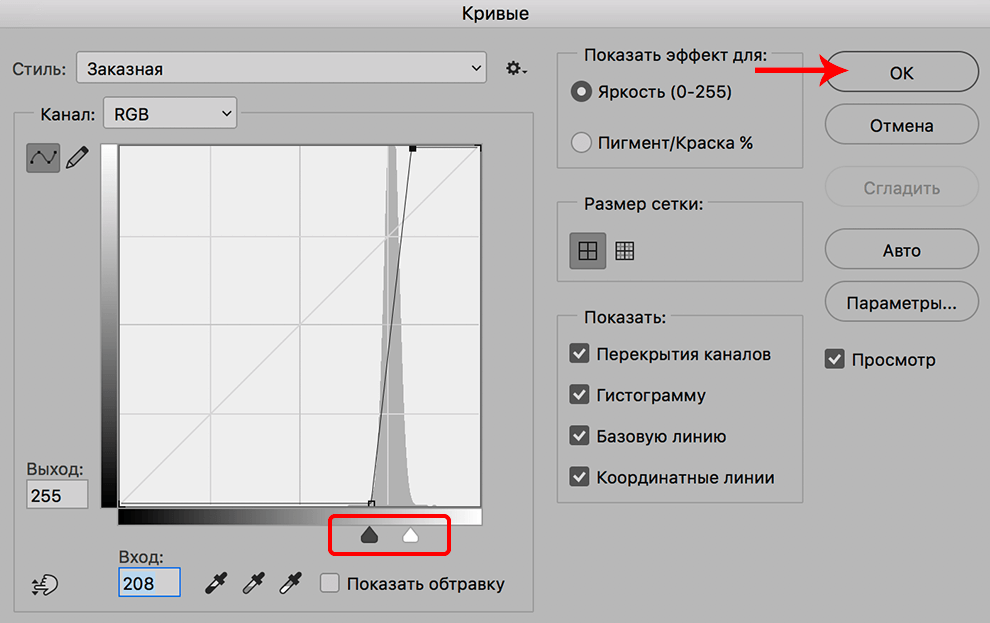Activate the on-image targeted adjustment hand tool
990x623 pixels.
45,584
